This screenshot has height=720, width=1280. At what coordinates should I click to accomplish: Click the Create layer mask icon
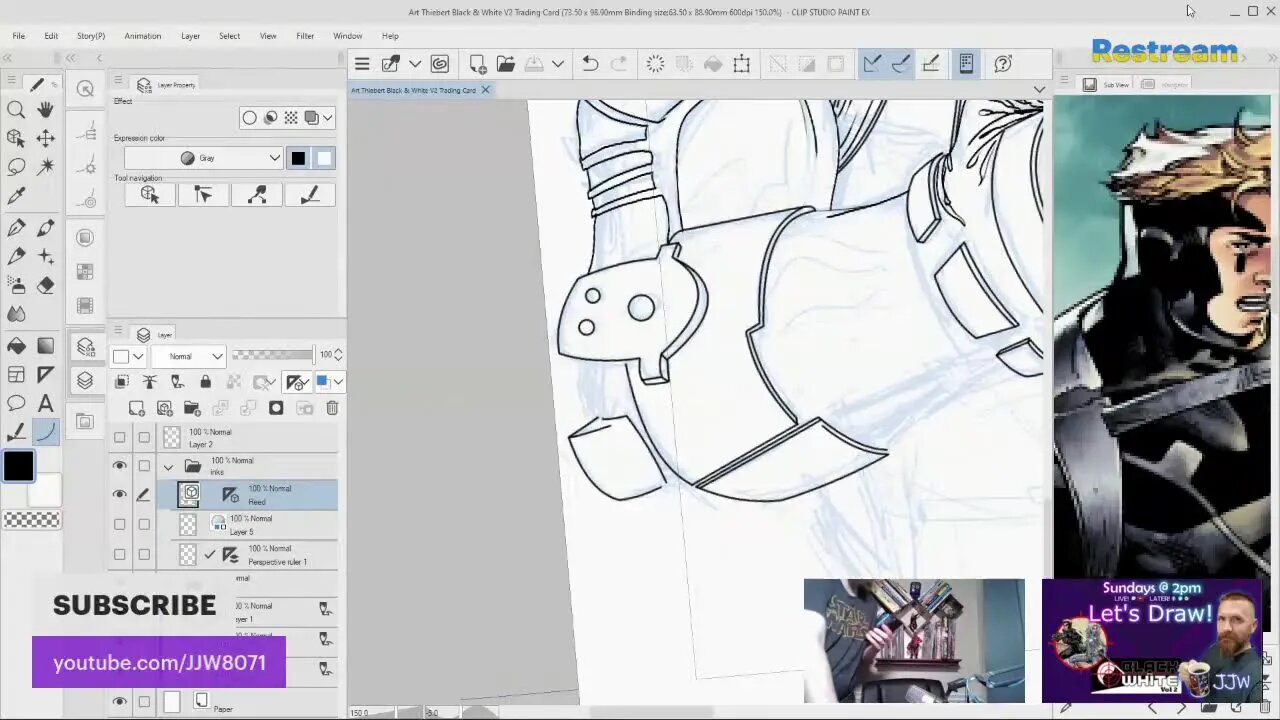click(276, 408)
